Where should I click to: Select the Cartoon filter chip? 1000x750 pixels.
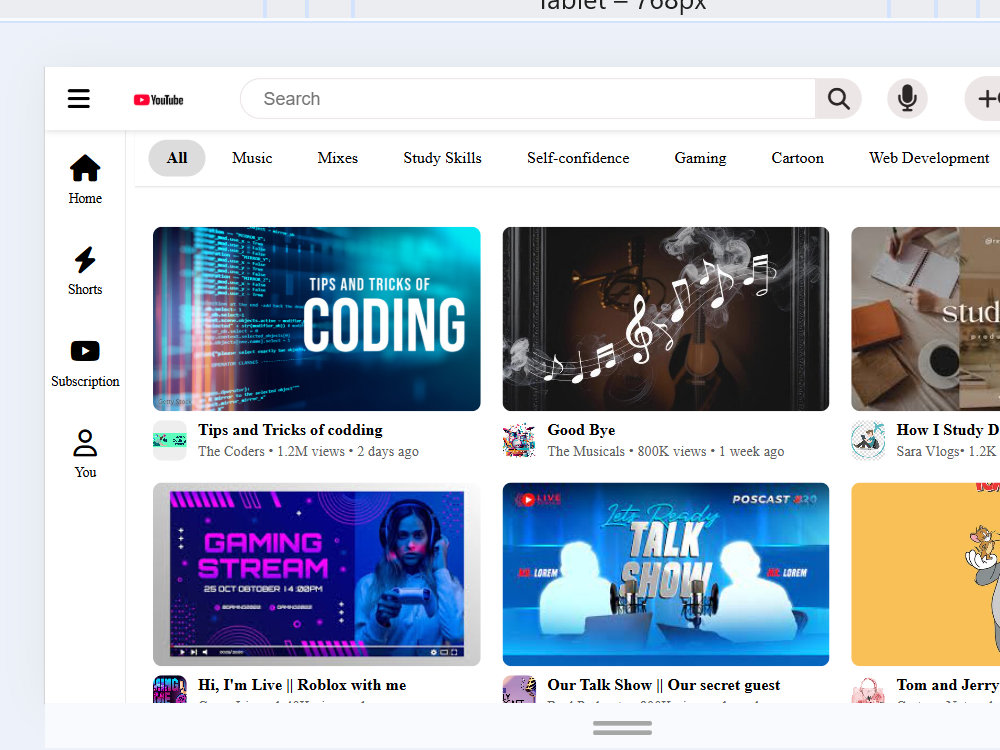tap(797, 158)
